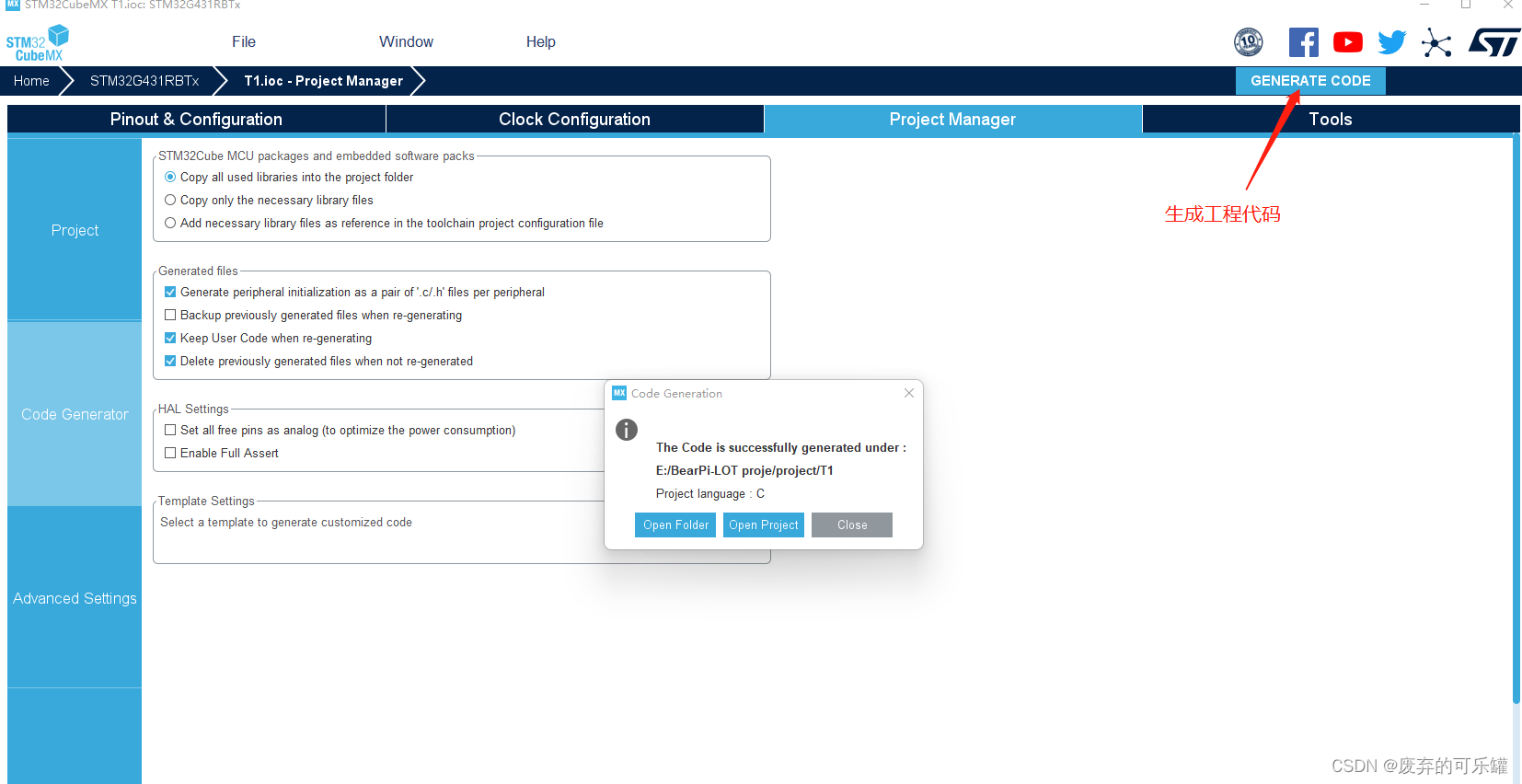Select Add necessary library files as reference
Screen dimensions: 1522x784
tap(170, 223)
